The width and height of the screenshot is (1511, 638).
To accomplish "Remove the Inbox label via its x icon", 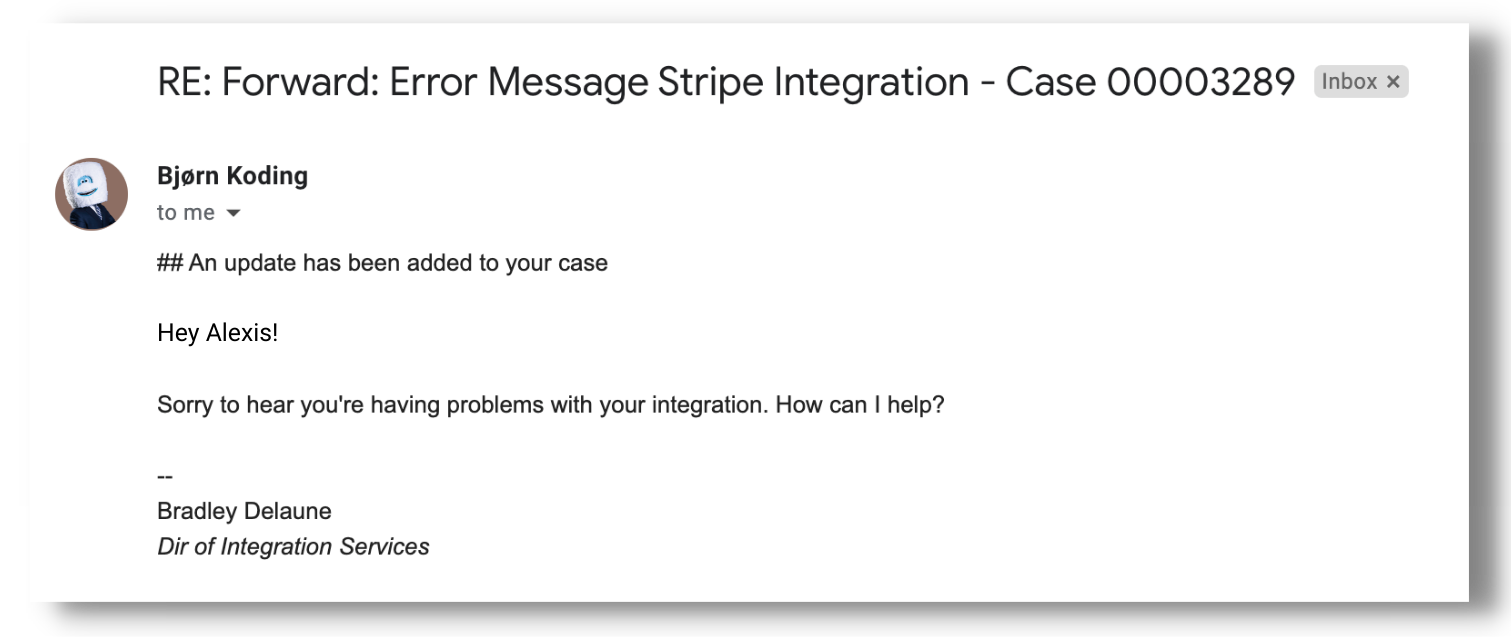I will click(1392, 81).
